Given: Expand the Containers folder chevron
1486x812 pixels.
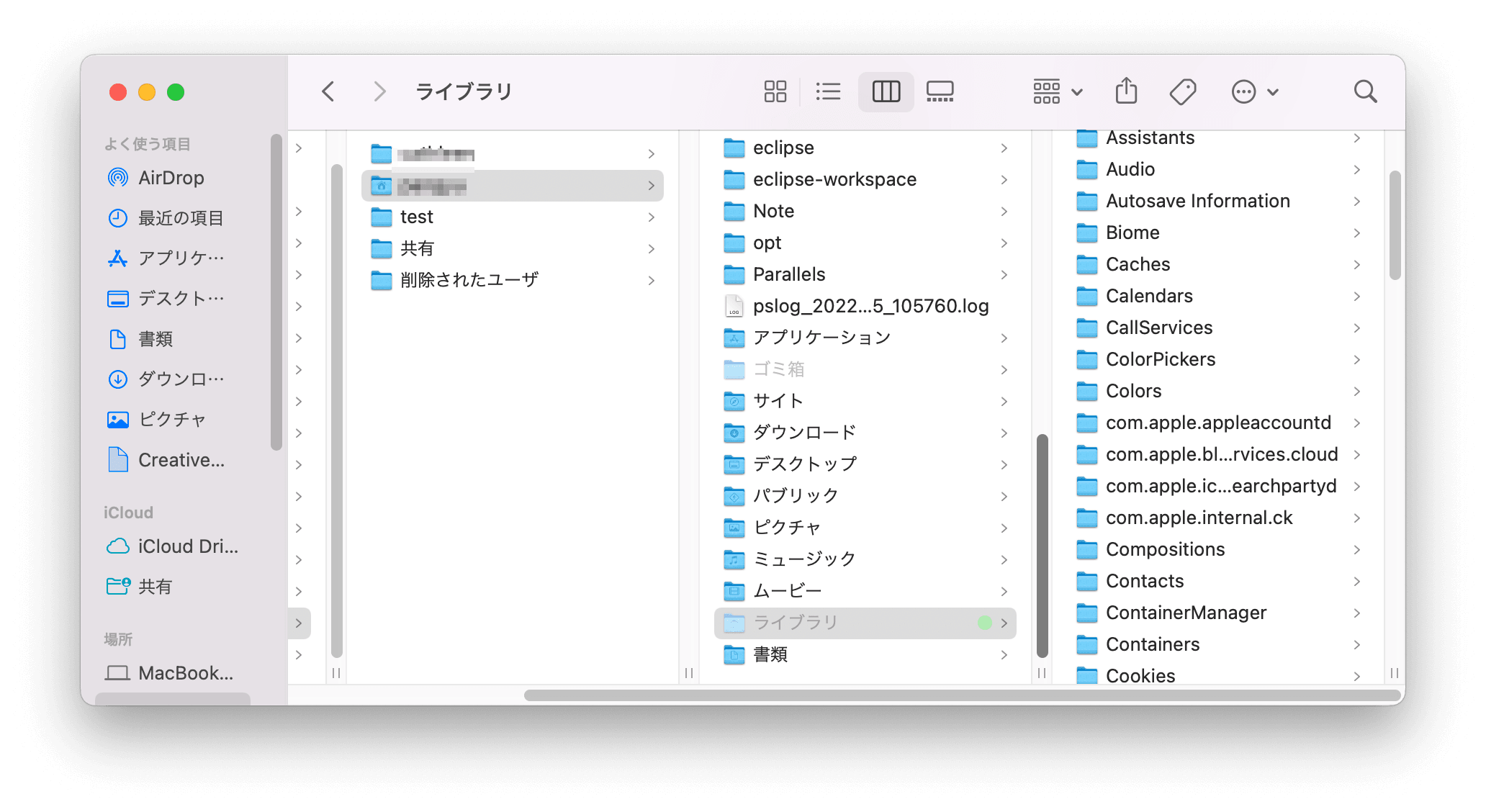Looking at the screenshot, I should 1356,644.
